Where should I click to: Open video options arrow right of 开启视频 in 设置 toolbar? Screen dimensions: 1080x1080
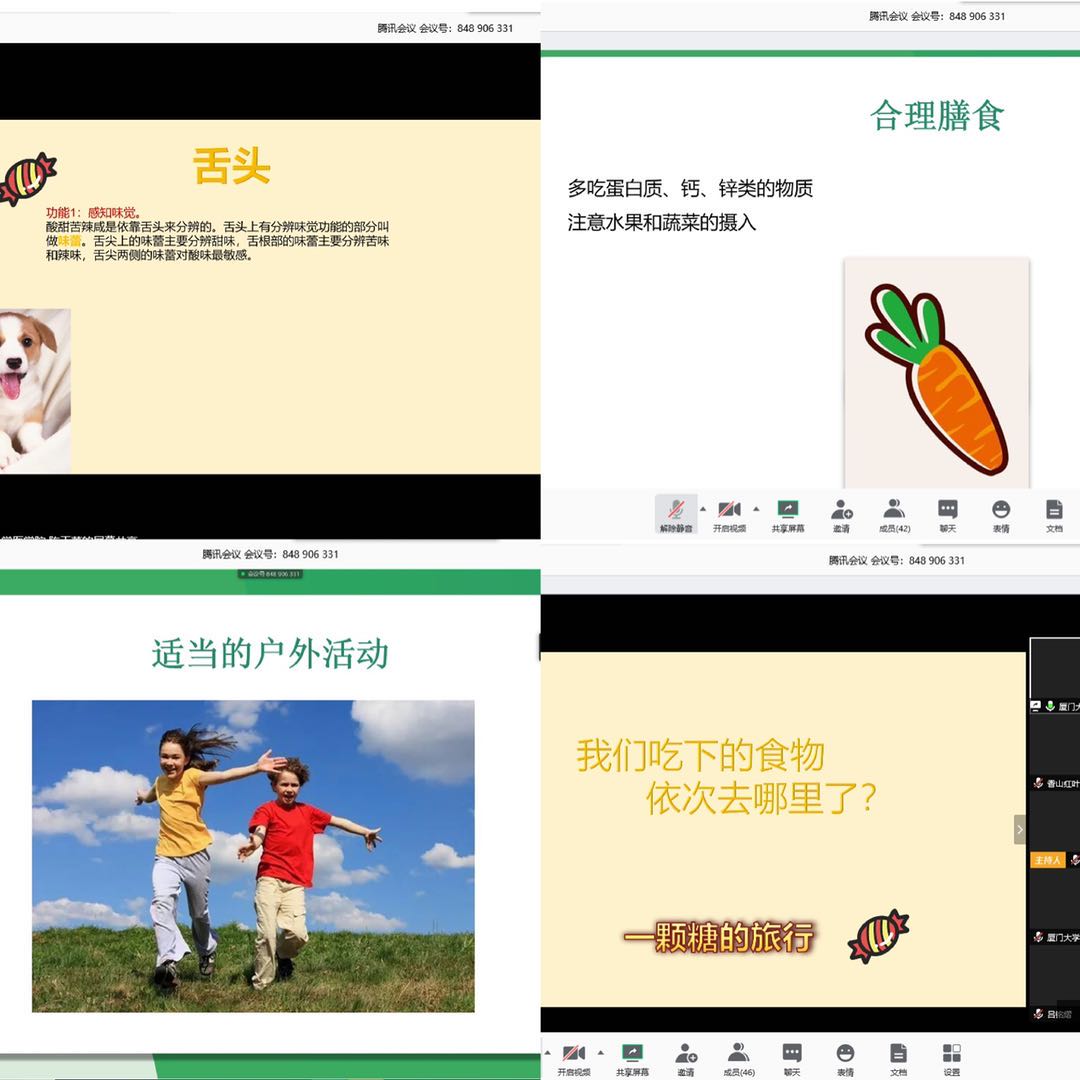(600, 1052)
